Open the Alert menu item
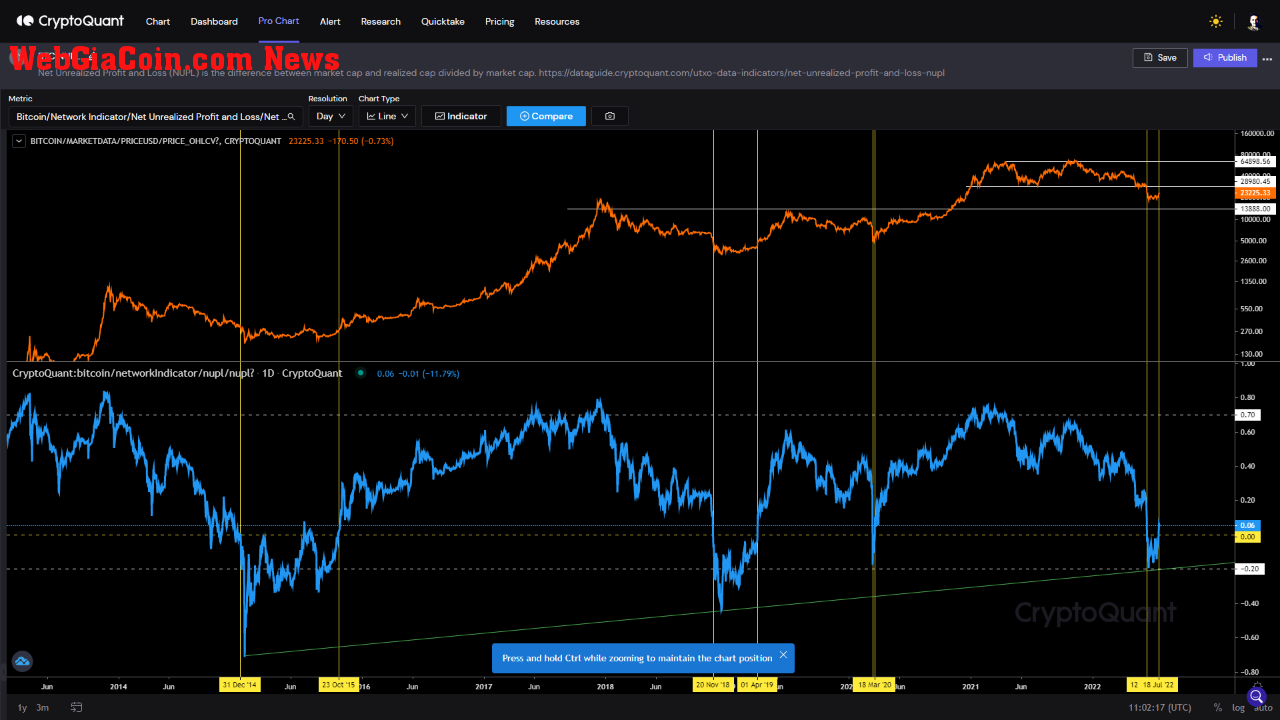 tap(330, 21)
